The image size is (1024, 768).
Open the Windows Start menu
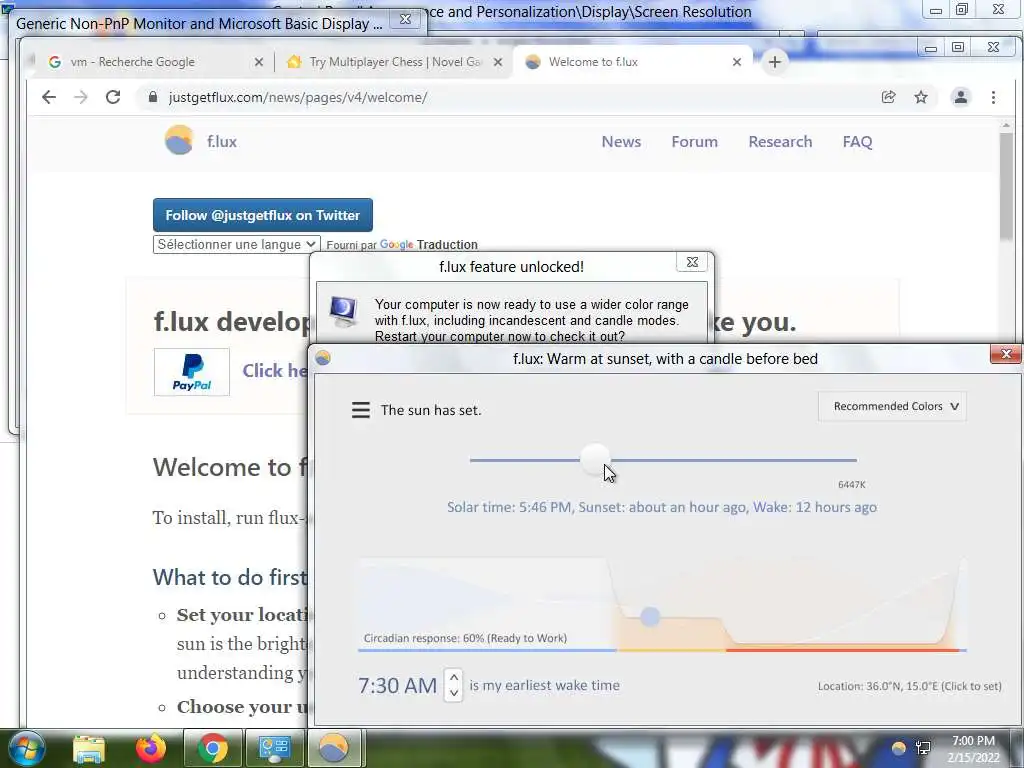click(26, 748)
